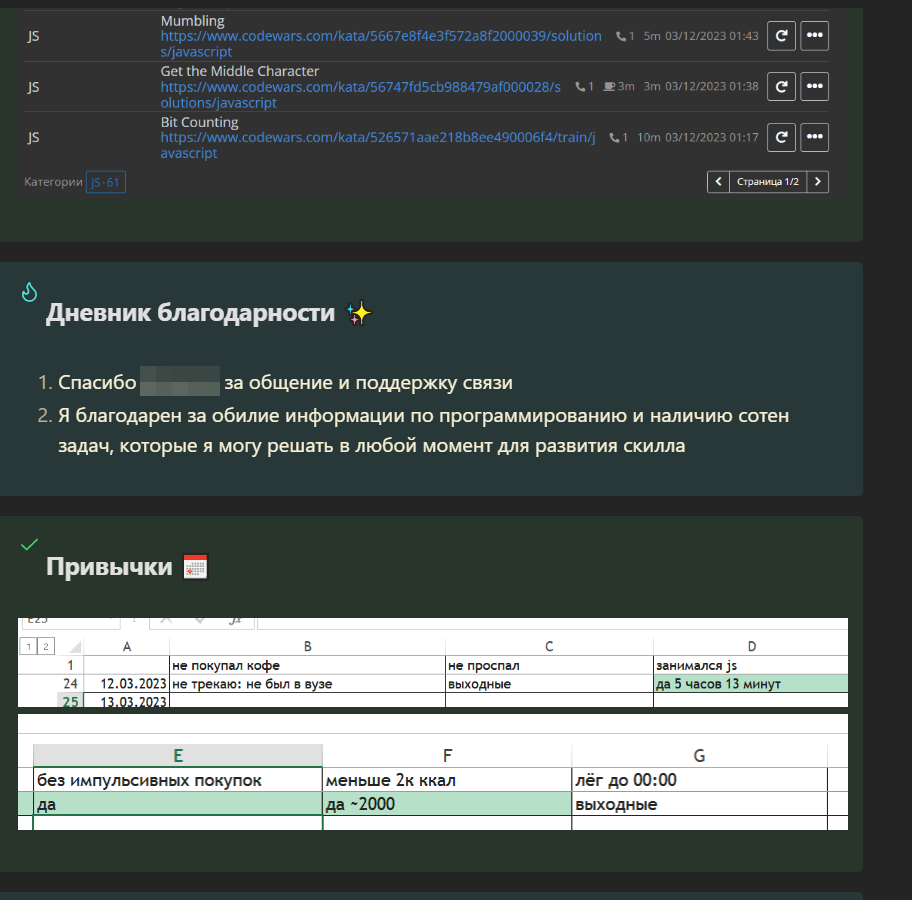The image size is (912, 900).
Task: Click the Mumbling entry title
Action: coord(193,21)
